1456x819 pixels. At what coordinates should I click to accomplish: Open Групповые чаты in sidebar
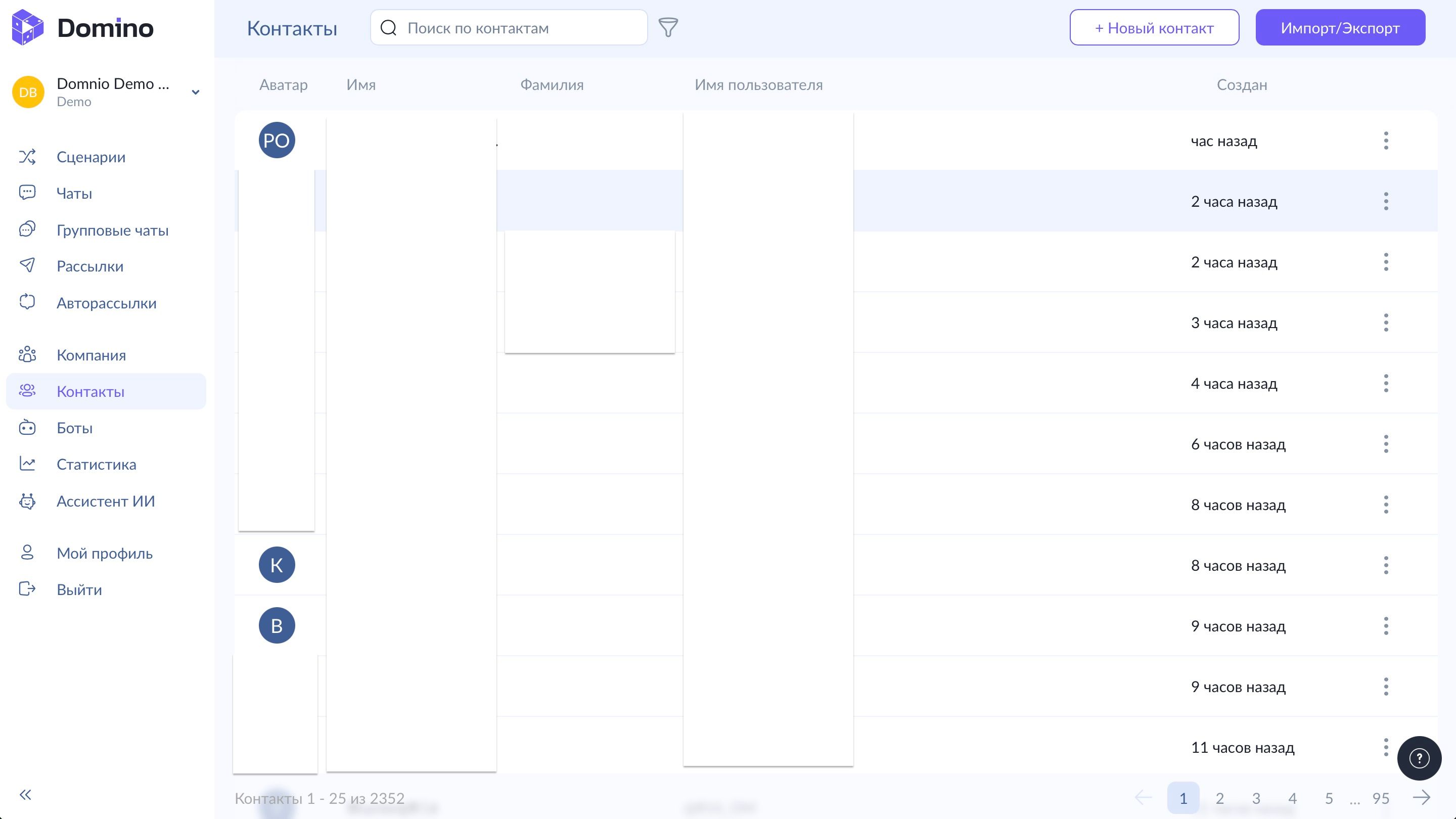point(112,230)
